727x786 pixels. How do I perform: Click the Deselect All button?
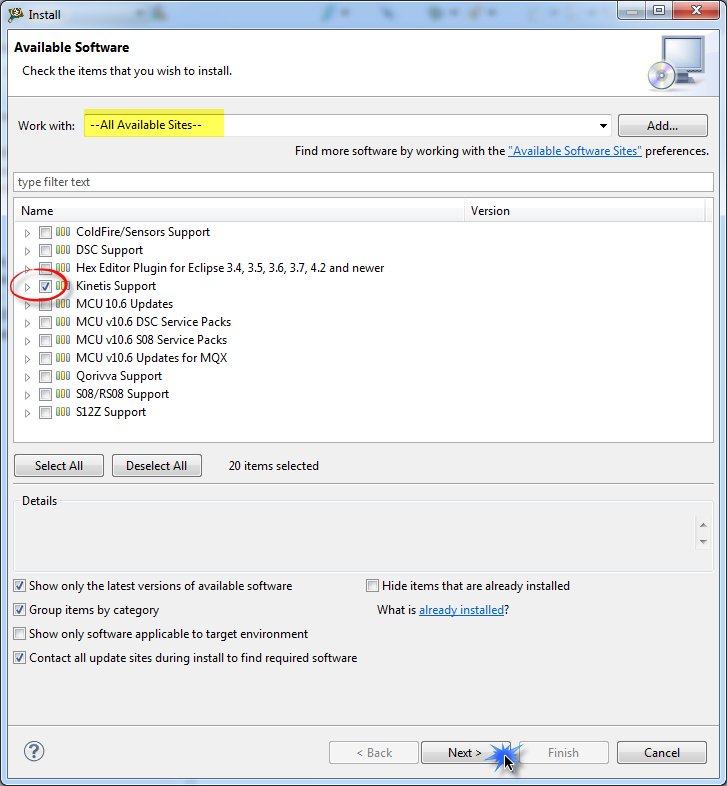(x=156, y=466)
